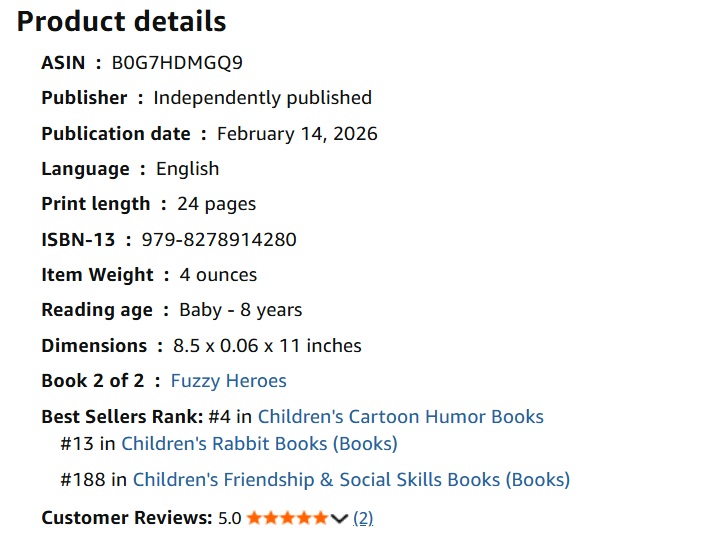Viewport: 722px width, 538px height.
Task: Click the 5.0 rating number
Action: (229, 518)
